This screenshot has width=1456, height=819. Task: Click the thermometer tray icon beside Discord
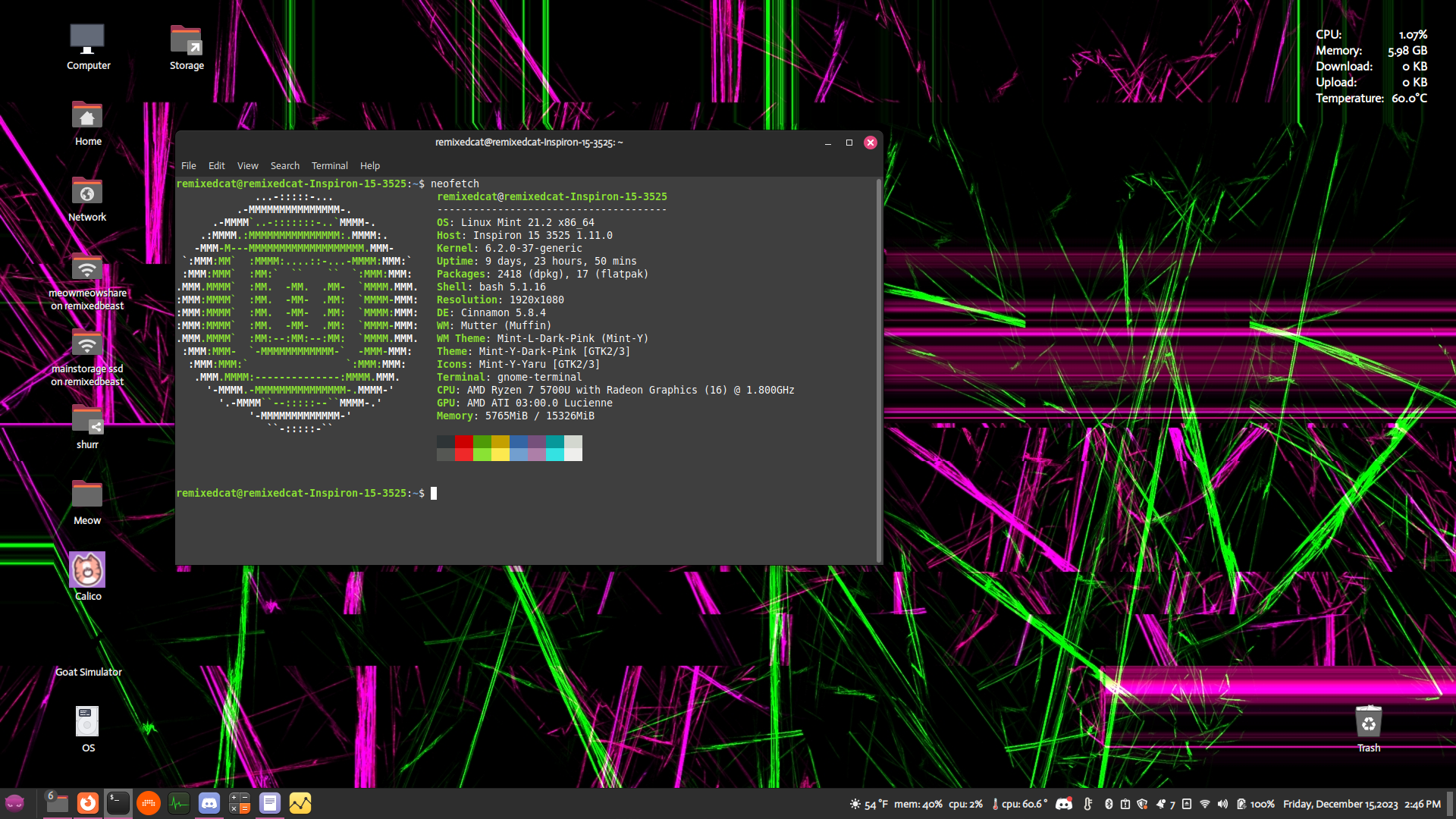pyautogui.click(x=1087, y=804)
